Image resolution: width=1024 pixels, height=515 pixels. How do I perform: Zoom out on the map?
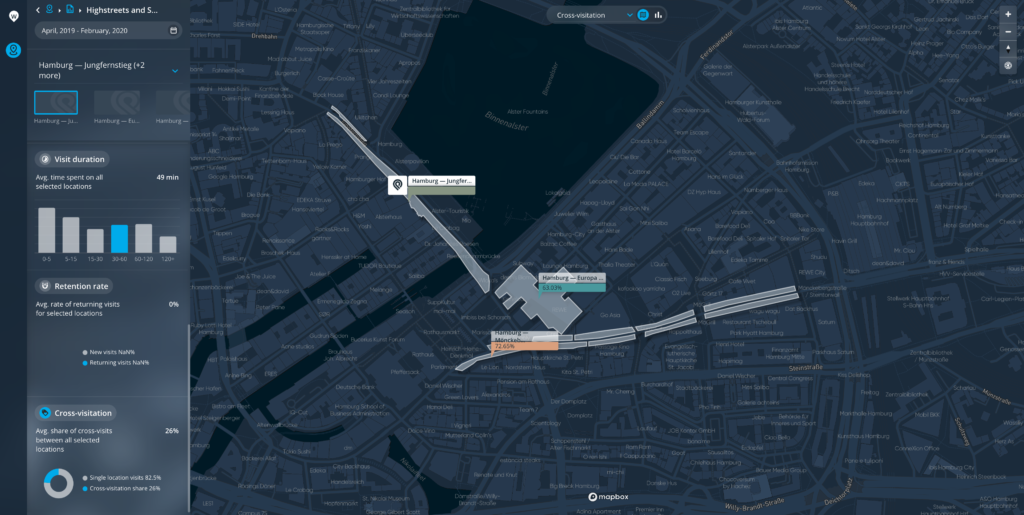[1008, 31]
